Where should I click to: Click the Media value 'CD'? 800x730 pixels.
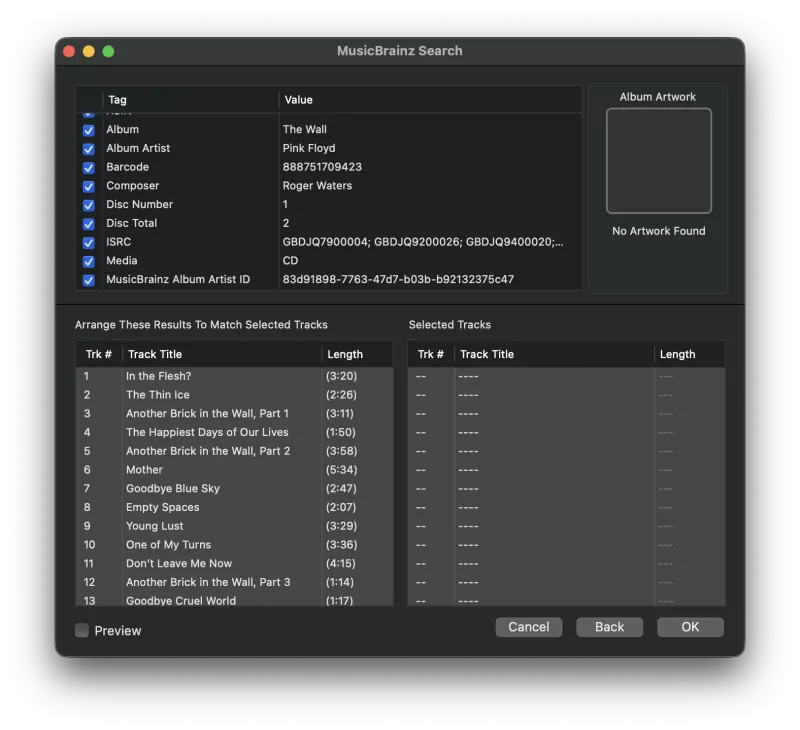pos(290,261)
